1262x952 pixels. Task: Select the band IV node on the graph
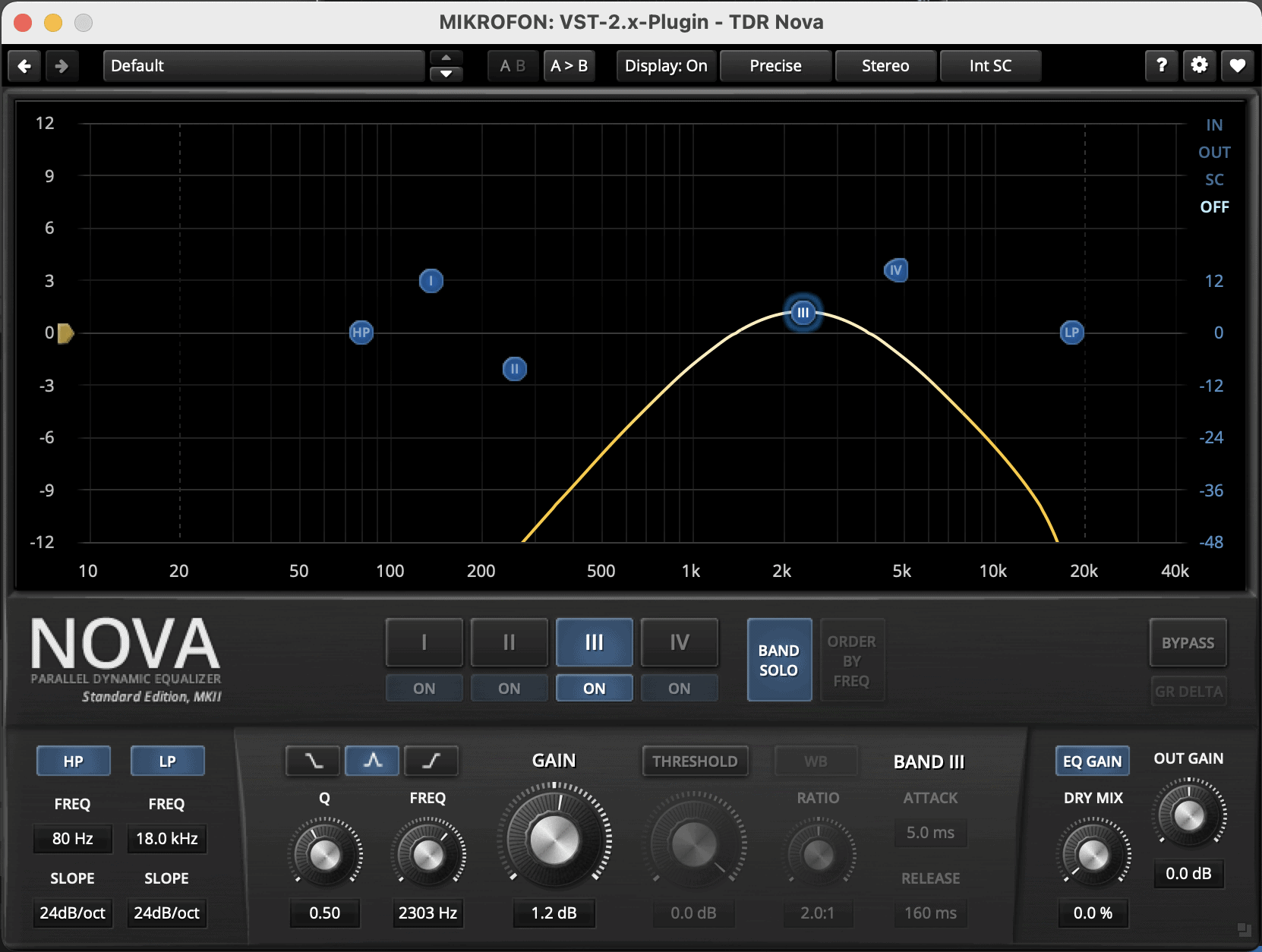(896, 270)
